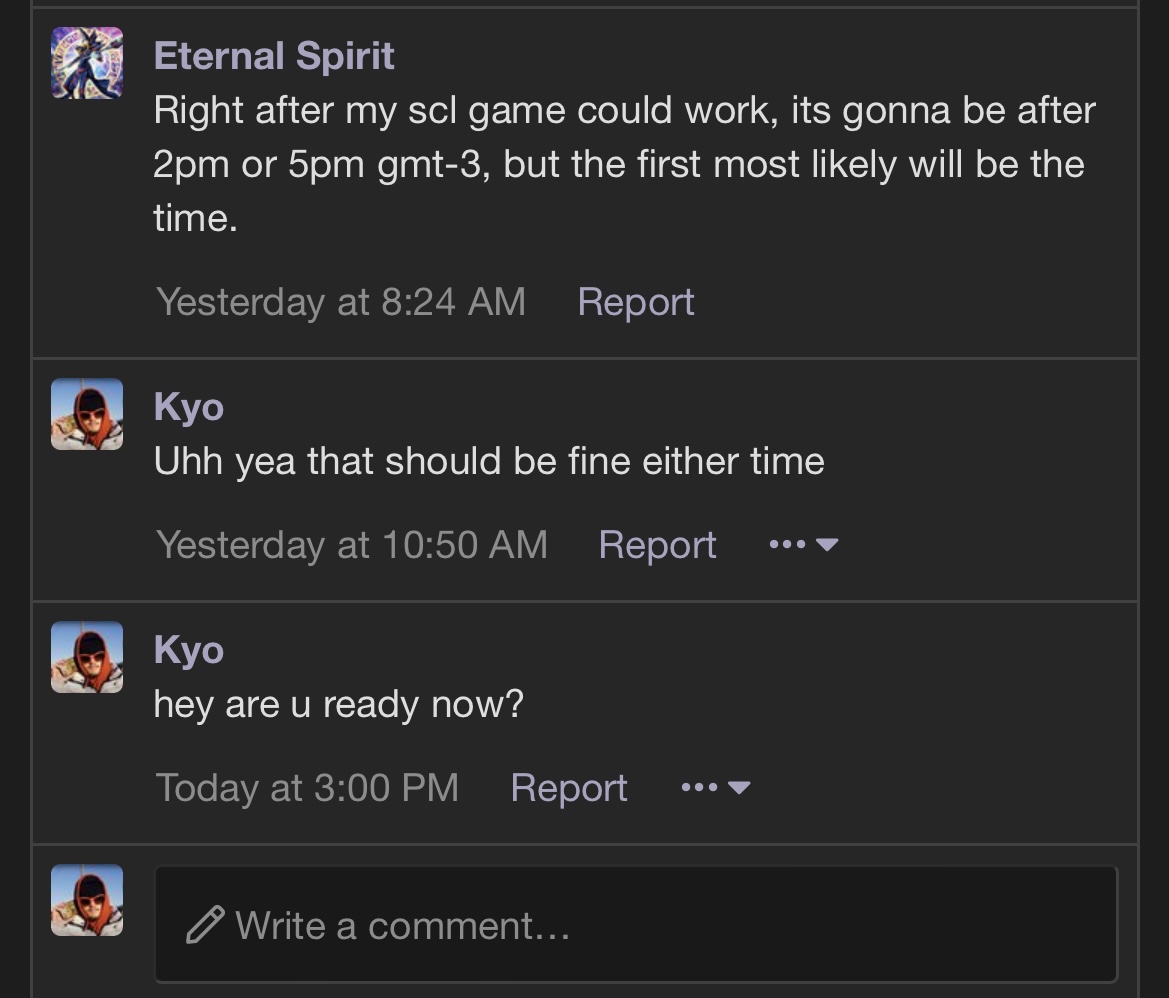This screenshot has width=1169, height=998.
Task: Click the "Yesterday at 10:50 AM" timestamp
Action: pos(352,545)
